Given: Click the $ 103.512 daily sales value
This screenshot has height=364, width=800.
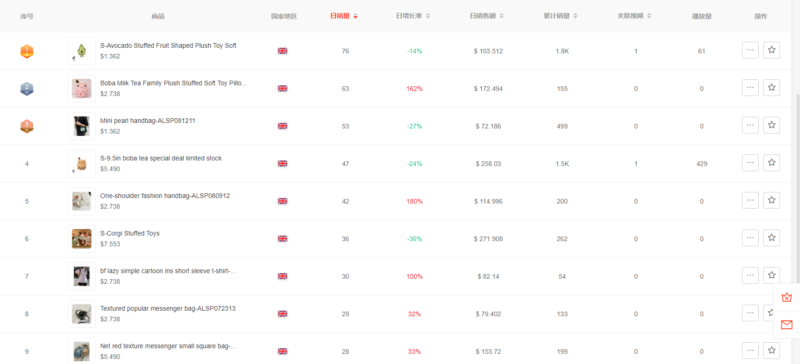Looking at the screenshot, I should (x=488, y=51).
